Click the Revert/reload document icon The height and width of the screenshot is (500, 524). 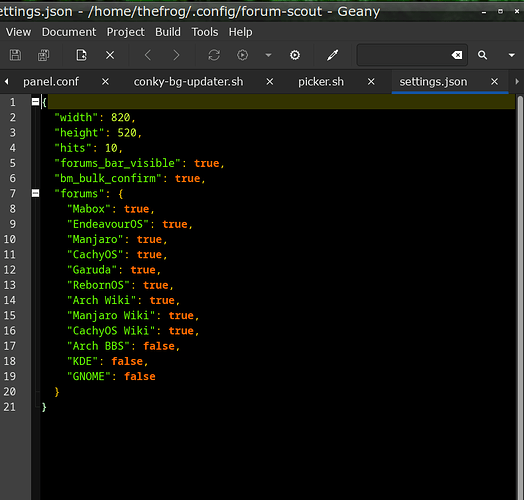(x=81, y=55)
